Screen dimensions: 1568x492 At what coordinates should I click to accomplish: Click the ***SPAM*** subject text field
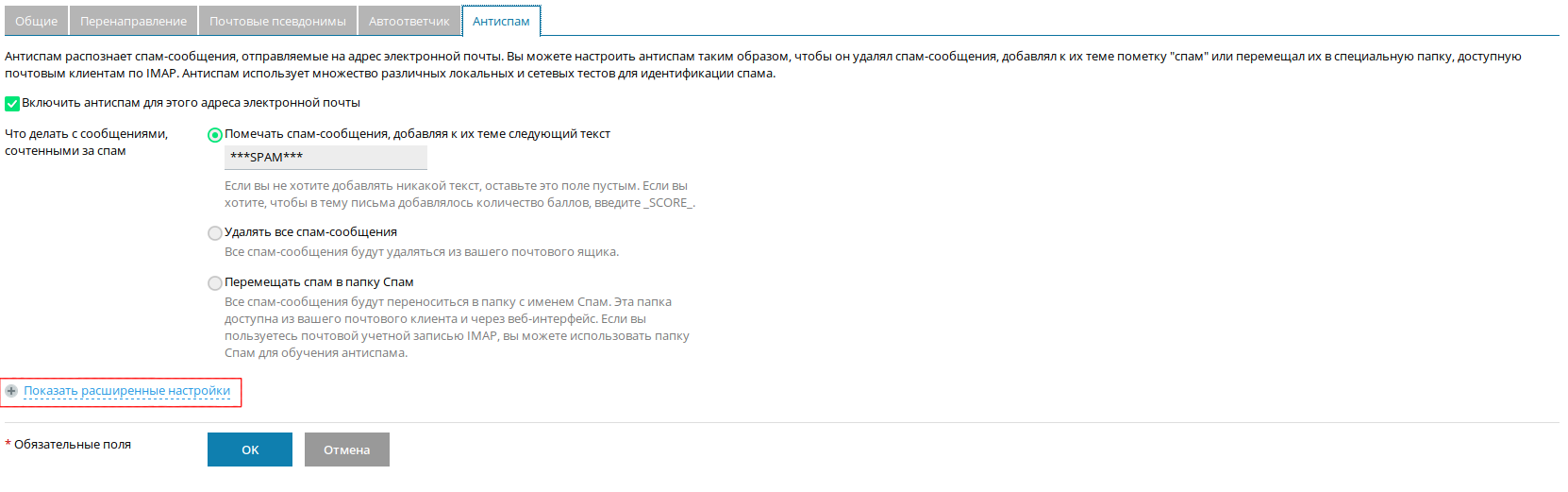click(325, 158)
